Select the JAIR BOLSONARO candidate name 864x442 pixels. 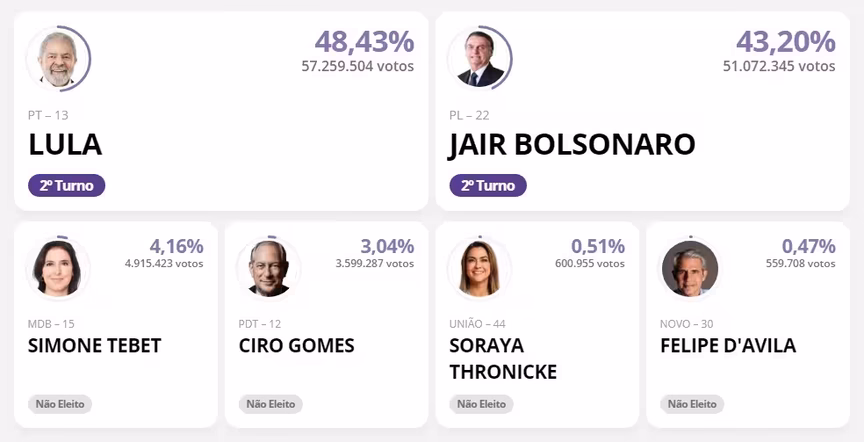(x=572, y=144)
